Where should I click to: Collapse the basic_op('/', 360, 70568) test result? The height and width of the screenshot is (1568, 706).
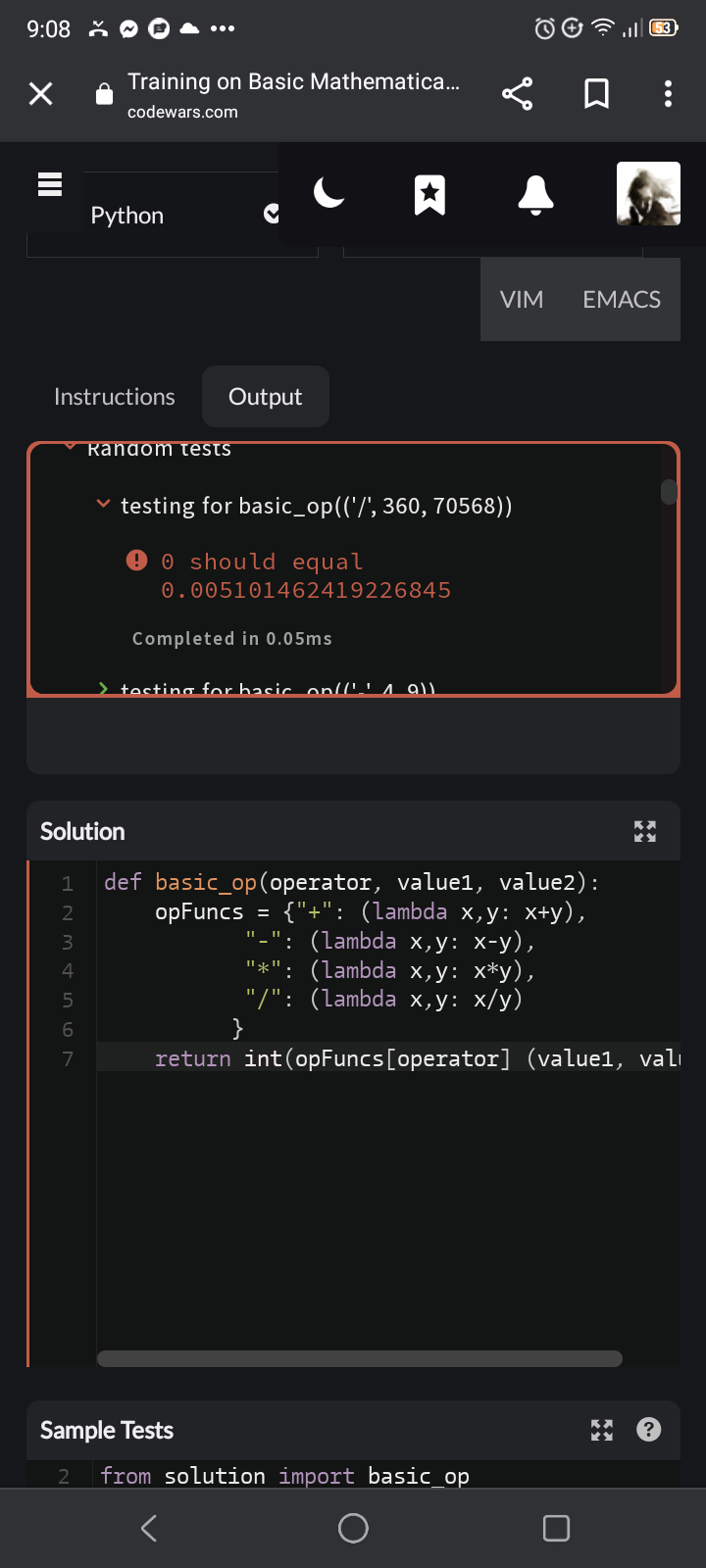[x=103, y=505]
